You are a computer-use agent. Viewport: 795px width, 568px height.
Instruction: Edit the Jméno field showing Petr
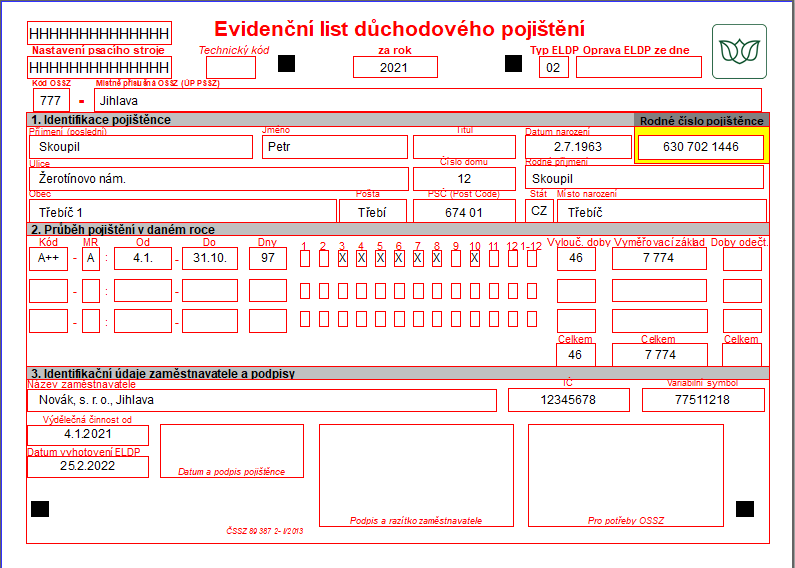coord(335,147)
